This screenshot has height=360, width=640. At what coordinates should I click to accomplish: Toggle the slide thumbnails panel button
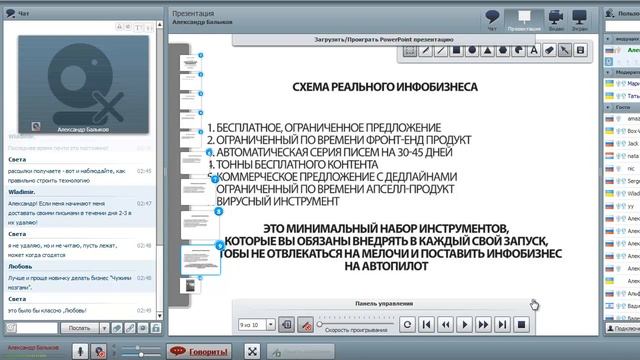coord(287,325)
